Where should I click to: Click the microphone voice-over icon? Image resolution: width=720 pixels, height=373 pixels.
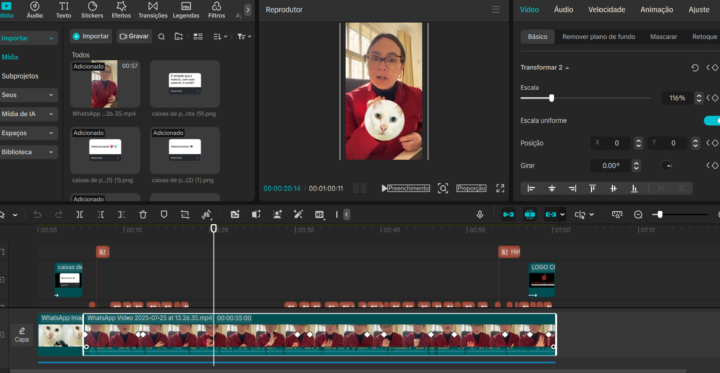click(x=480, y=215)
